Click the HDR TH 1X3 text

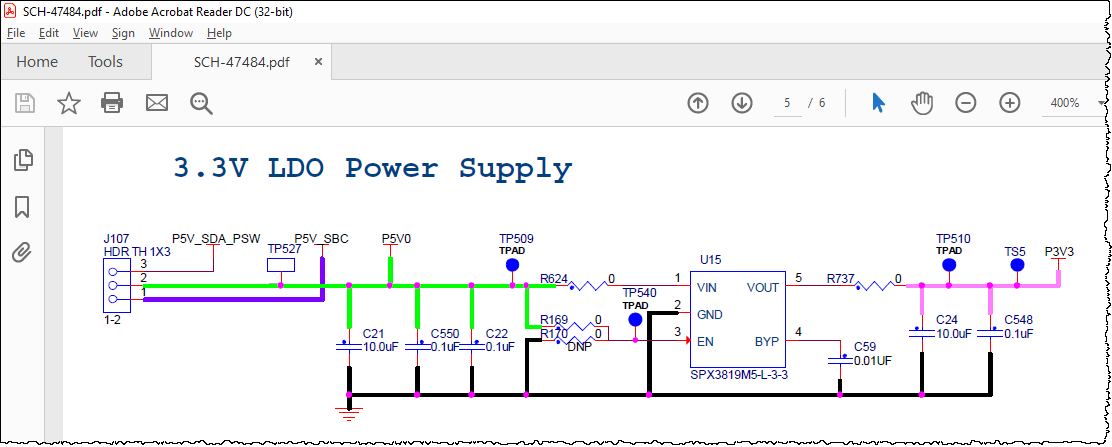coord(137,252)
